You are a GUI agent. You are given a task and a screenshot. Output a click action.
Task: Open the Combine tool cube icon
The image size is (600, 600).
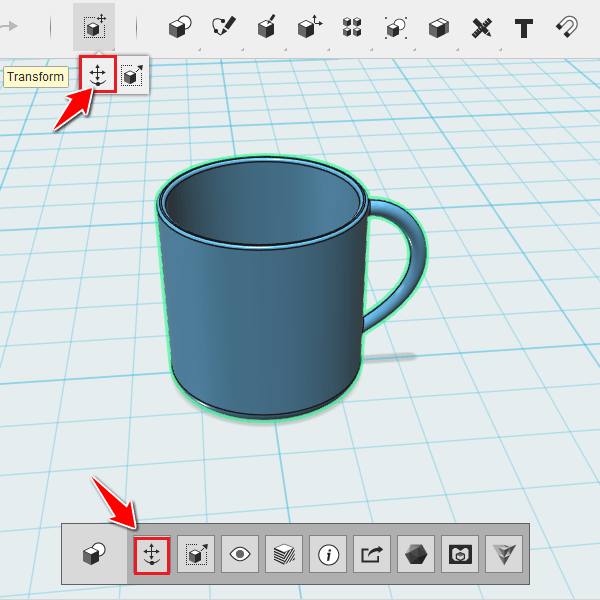[439, 28]
